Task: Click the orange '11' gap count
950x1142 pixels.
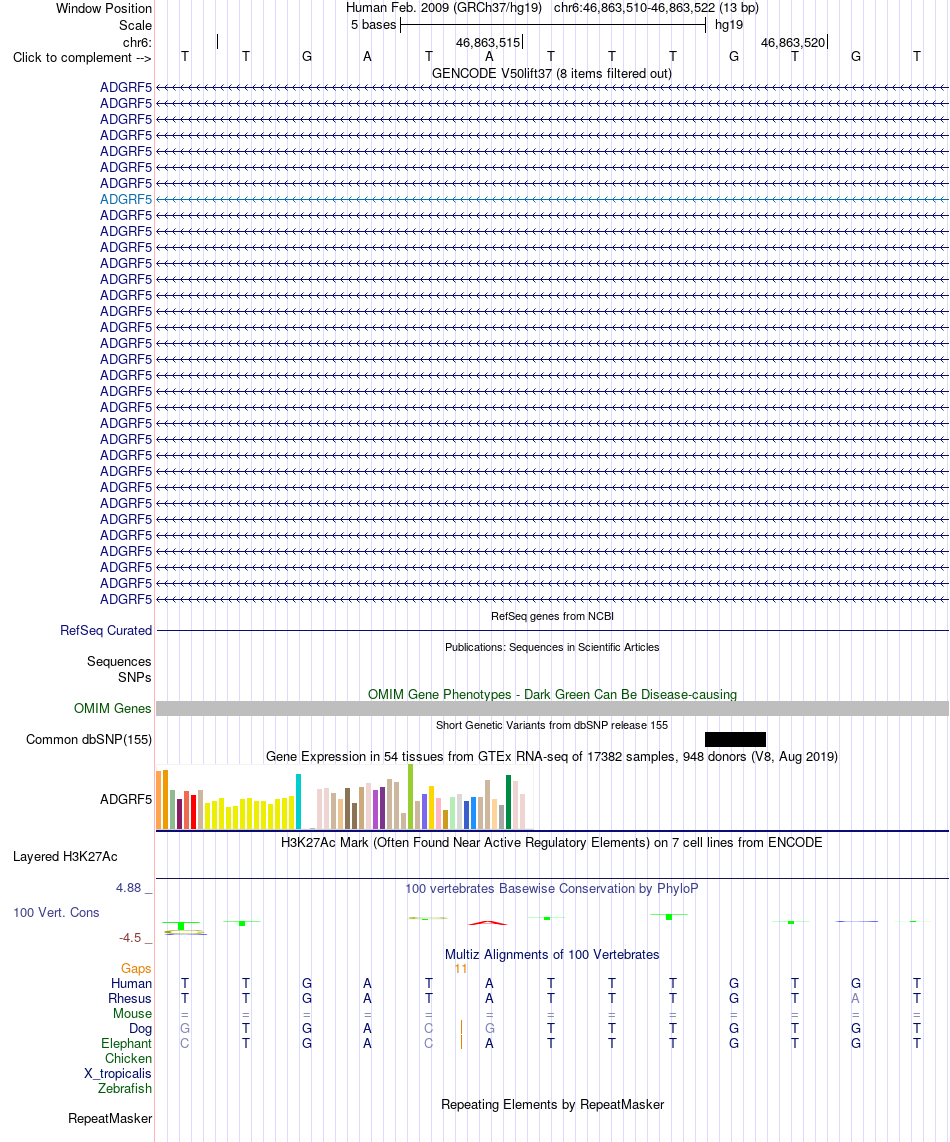Action: [460, 969]
